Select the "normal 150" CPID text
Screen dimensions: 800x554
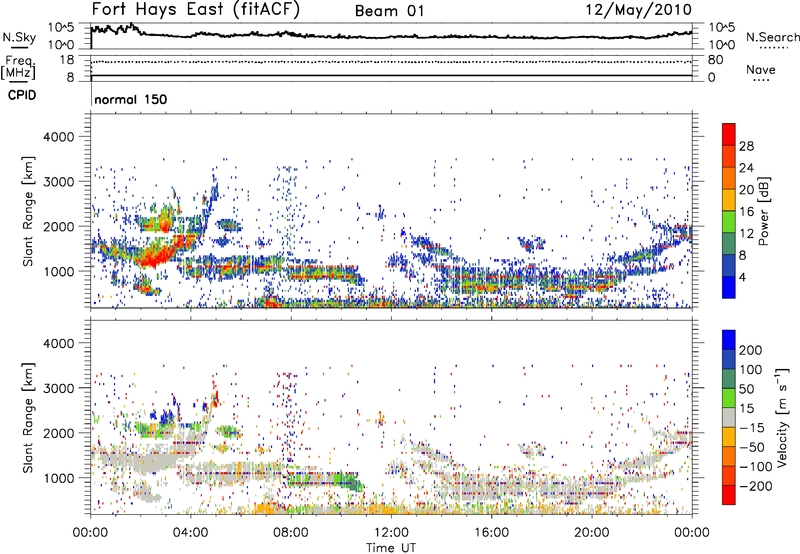tap(131, 99)
